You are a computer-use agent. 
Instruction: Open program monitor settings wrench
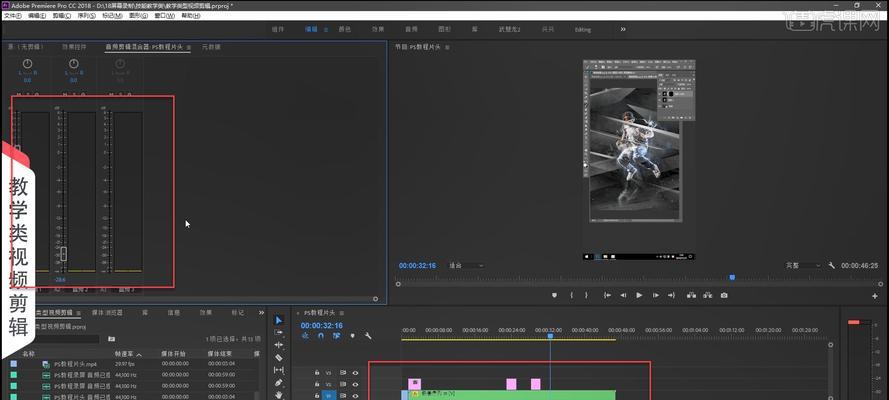pyautogui.click(x=831, y=265)
